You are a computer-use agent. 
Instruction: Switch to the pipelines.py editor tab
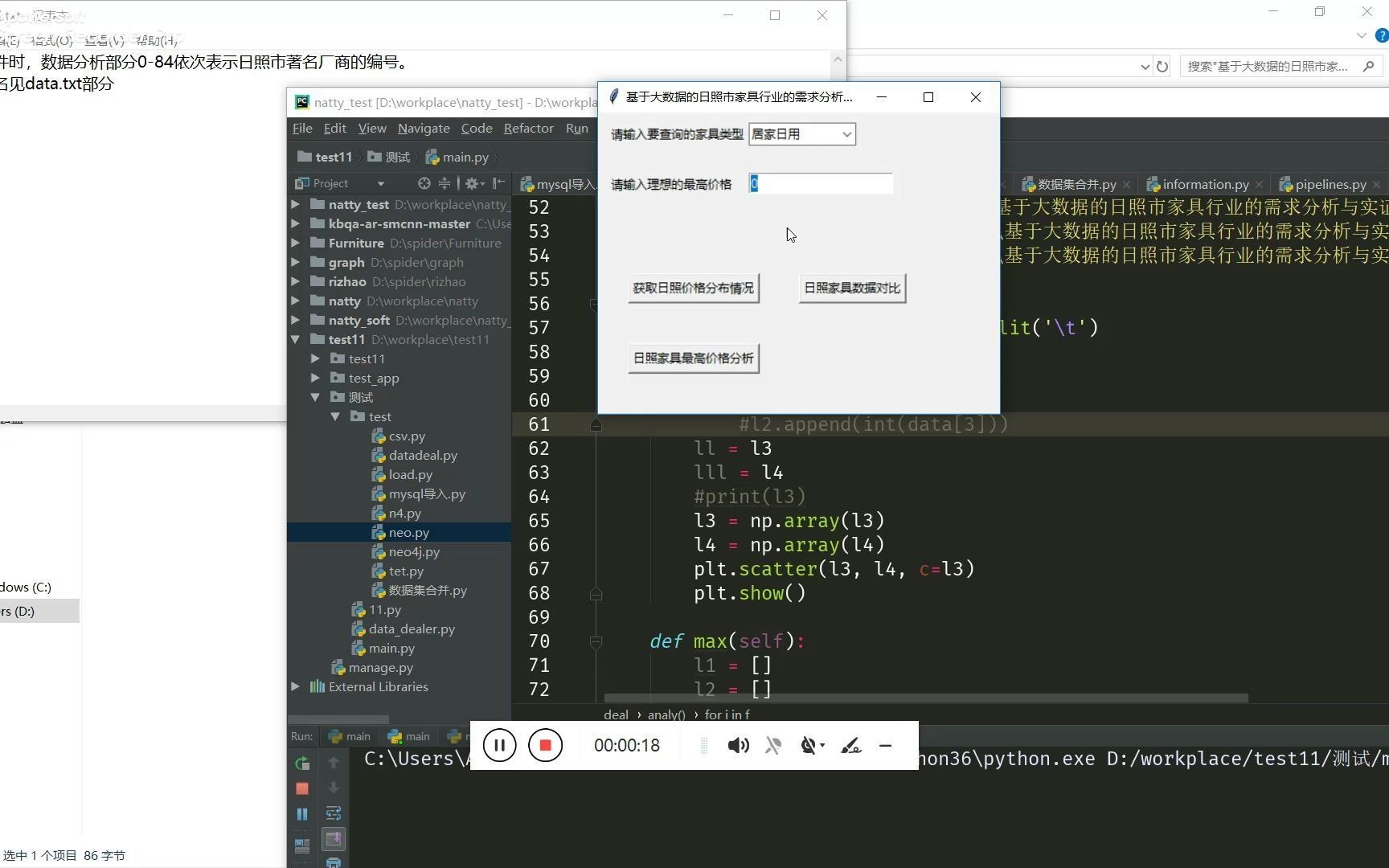pyautogui.click(x=1329, y=183)
